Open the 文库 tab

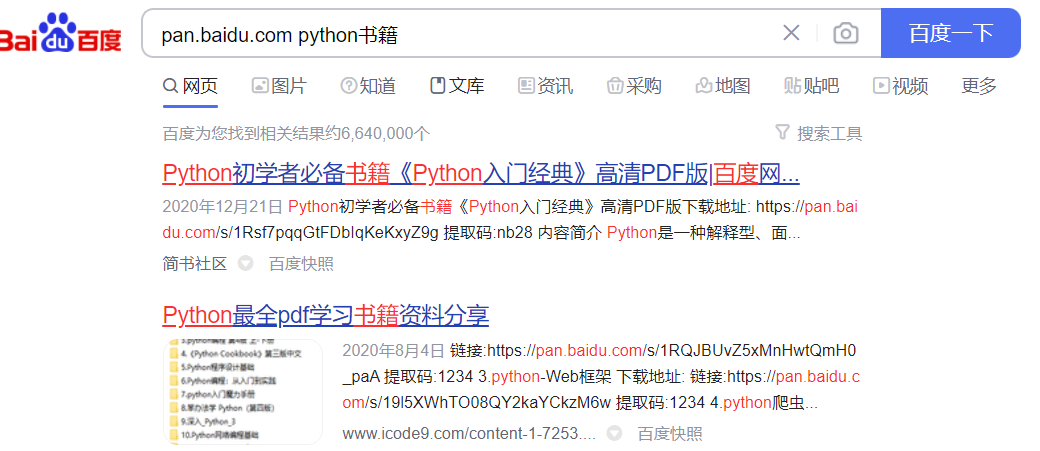pyautogui.click(x=457, y=86)
